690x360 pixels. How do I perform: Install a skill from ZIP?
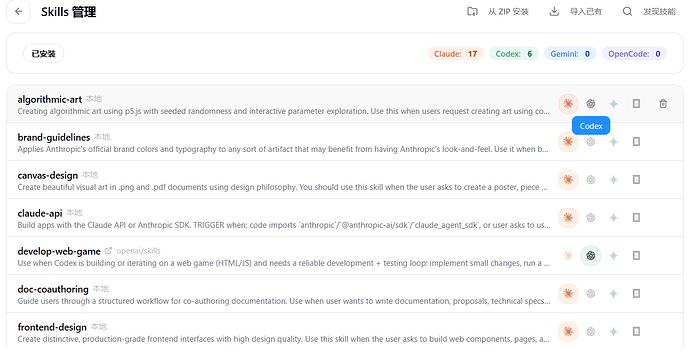498,11
